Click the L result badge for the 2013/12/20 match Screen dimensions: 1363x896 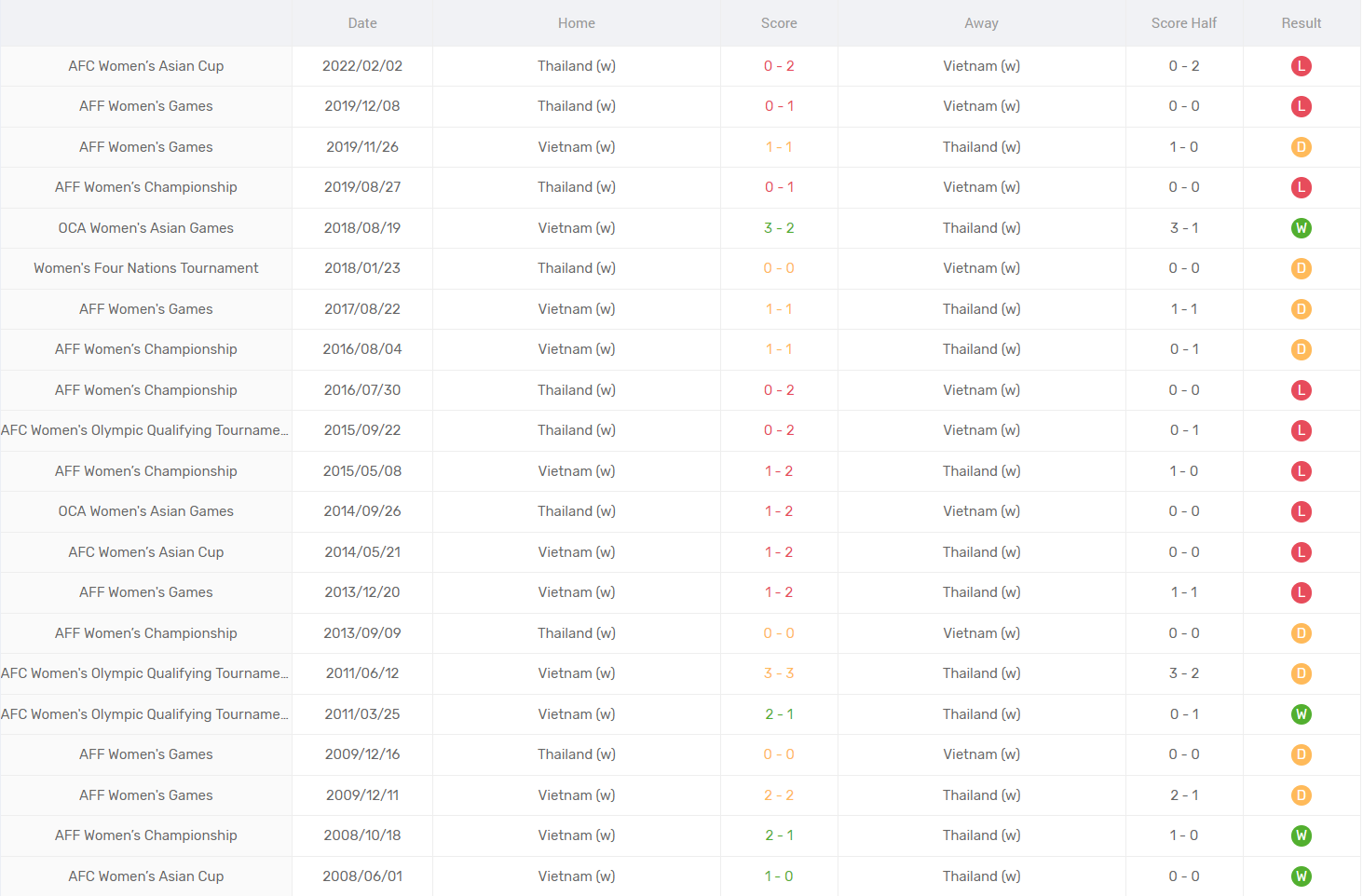pos(1301,592)
